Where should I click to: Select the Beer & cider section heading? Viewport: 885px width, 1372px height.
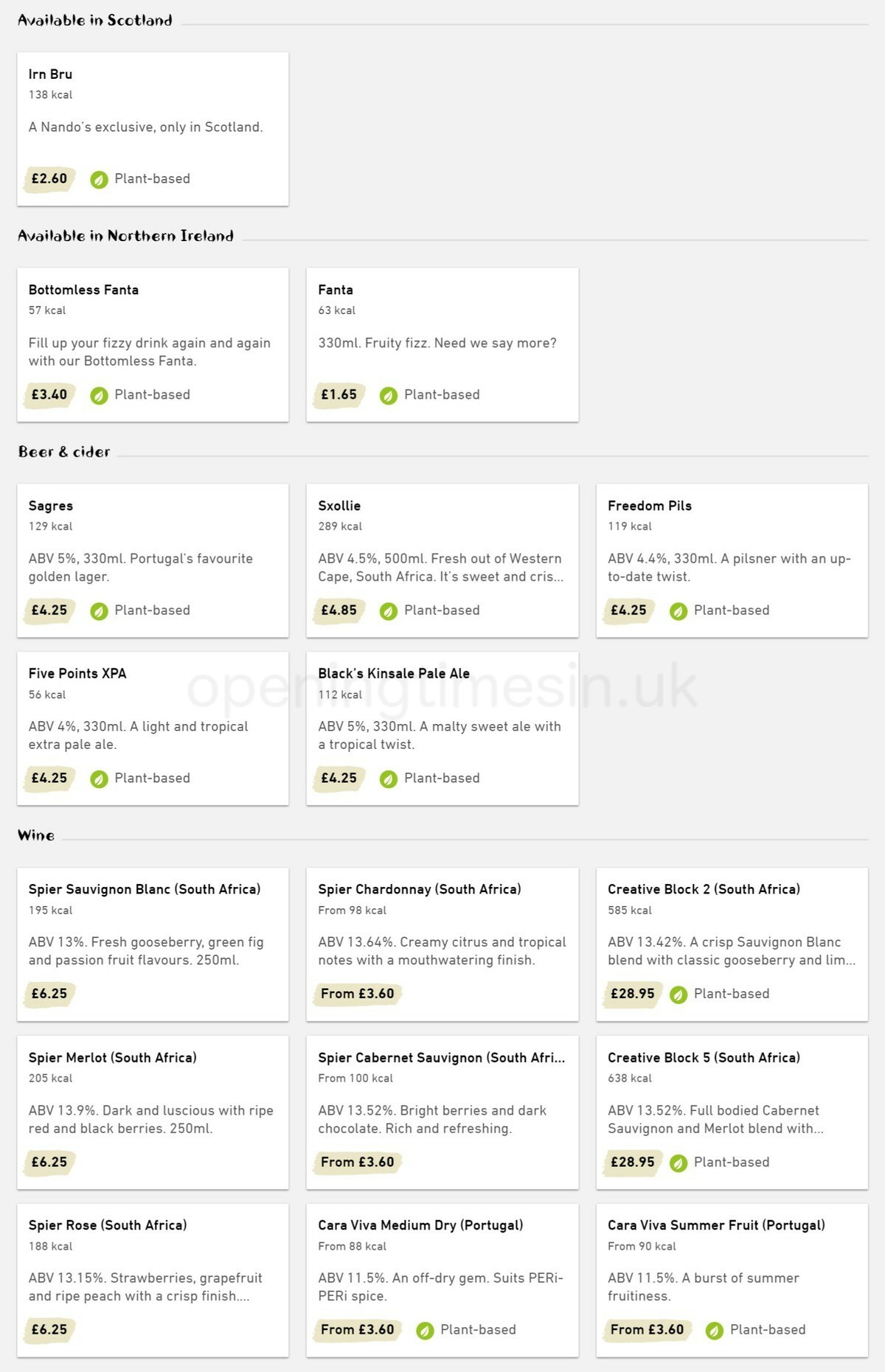click(64, 451)
